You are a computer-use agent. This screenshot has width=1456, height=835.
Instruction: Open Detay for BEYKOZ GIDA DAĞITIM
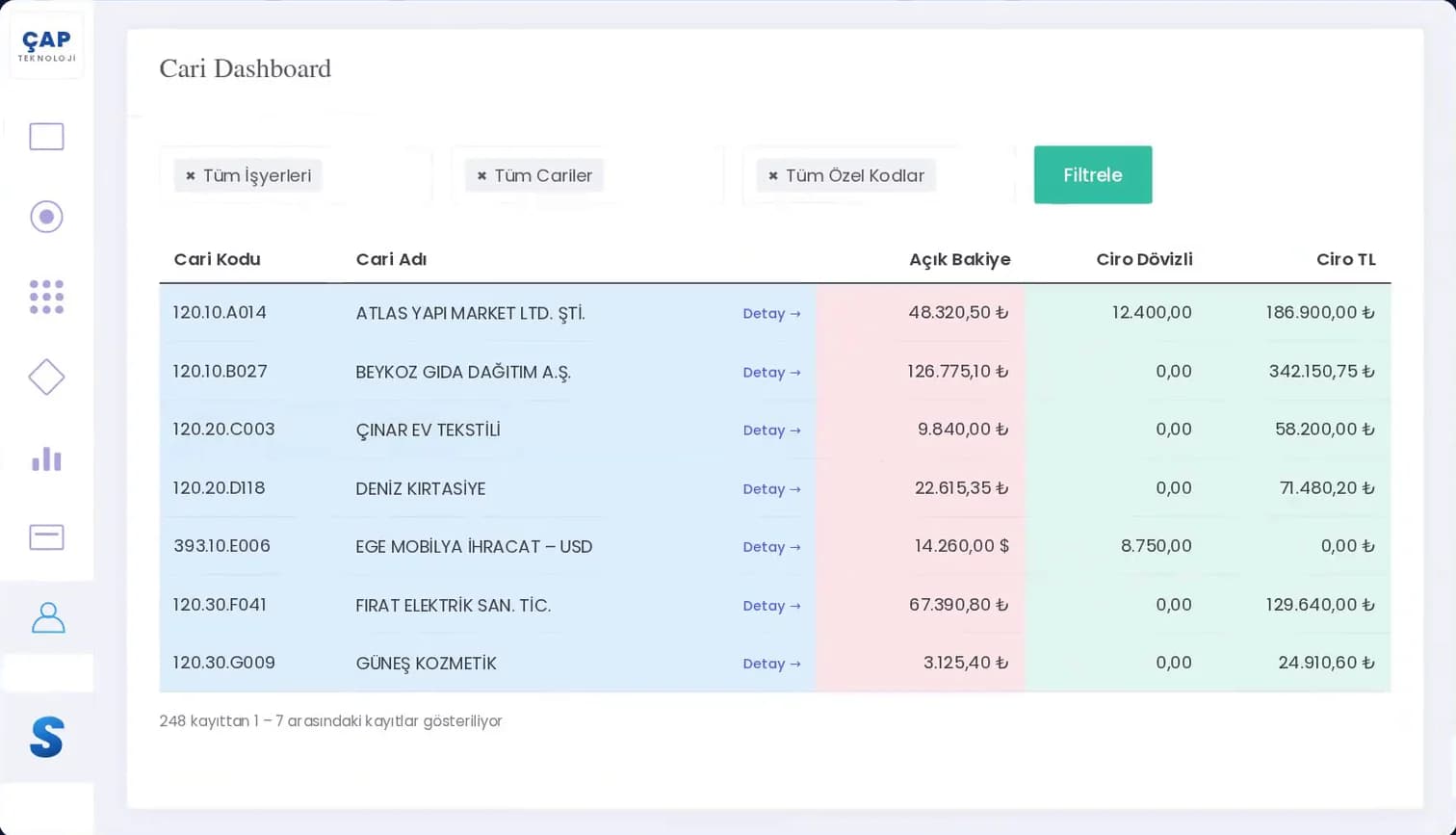(771, 373)
